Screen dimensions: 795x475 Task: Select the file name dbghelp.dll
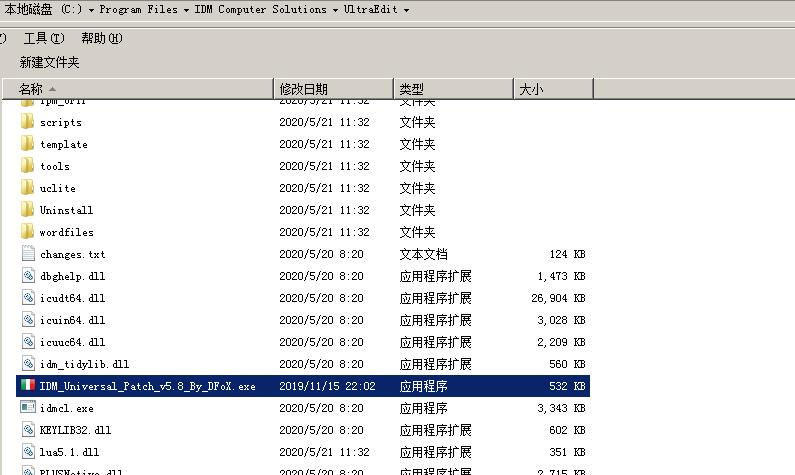(73, 276)
